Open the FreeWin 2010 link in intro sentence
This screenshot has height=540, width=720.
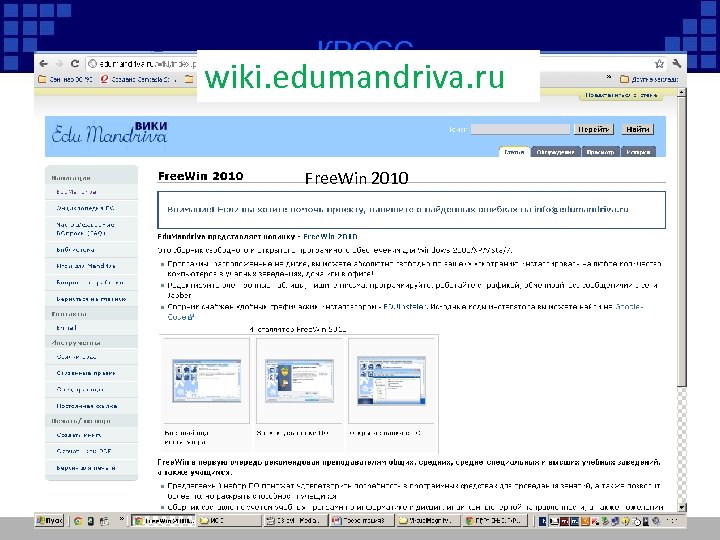click(330, 236)
